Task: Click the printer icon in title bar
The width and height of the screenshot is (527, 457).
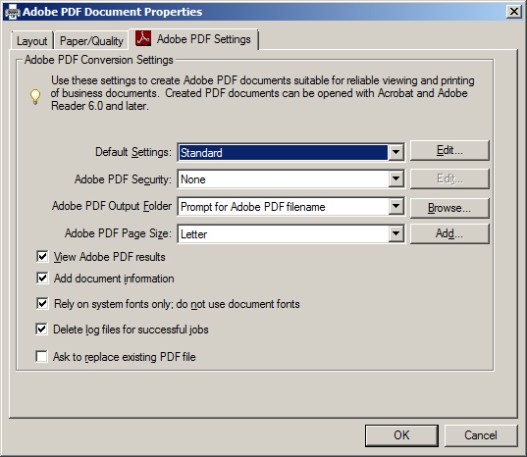Action: point(12,12)
